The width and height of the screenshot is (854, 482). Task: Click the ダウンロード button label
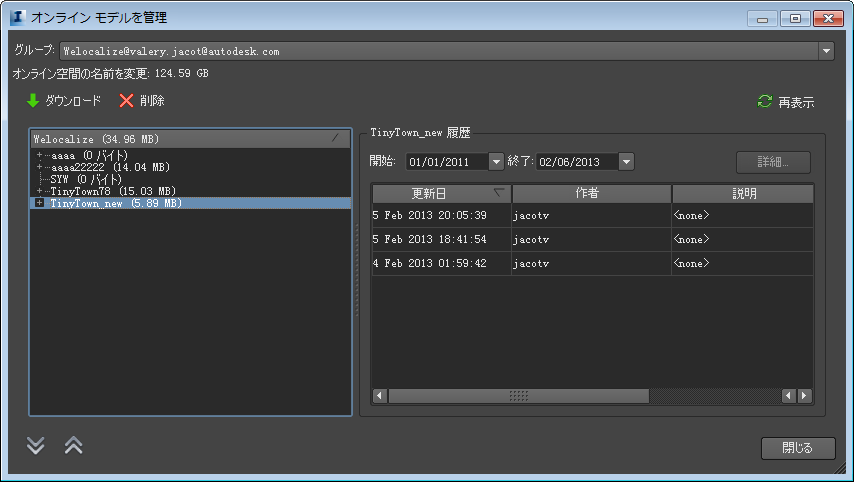click(x=73, y=101)
